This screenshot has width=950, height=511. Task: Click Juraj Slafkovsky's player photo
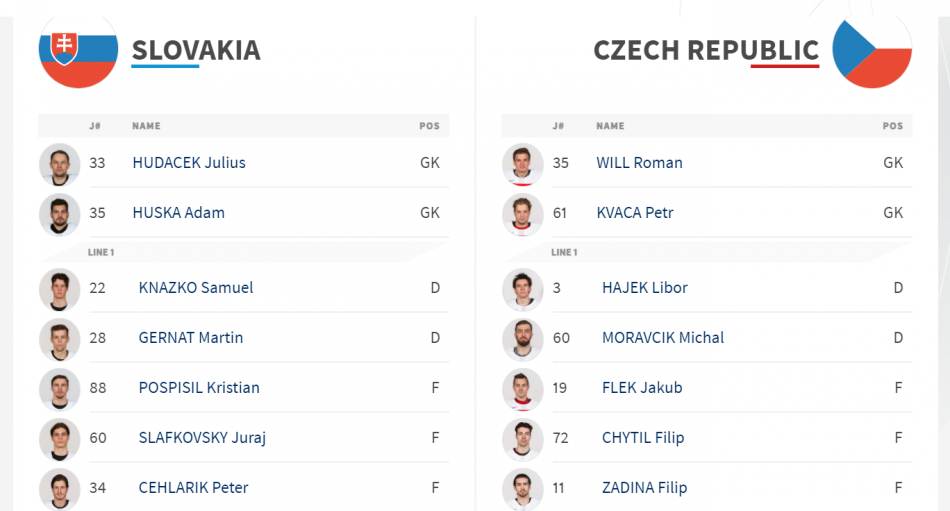point(59,439)
